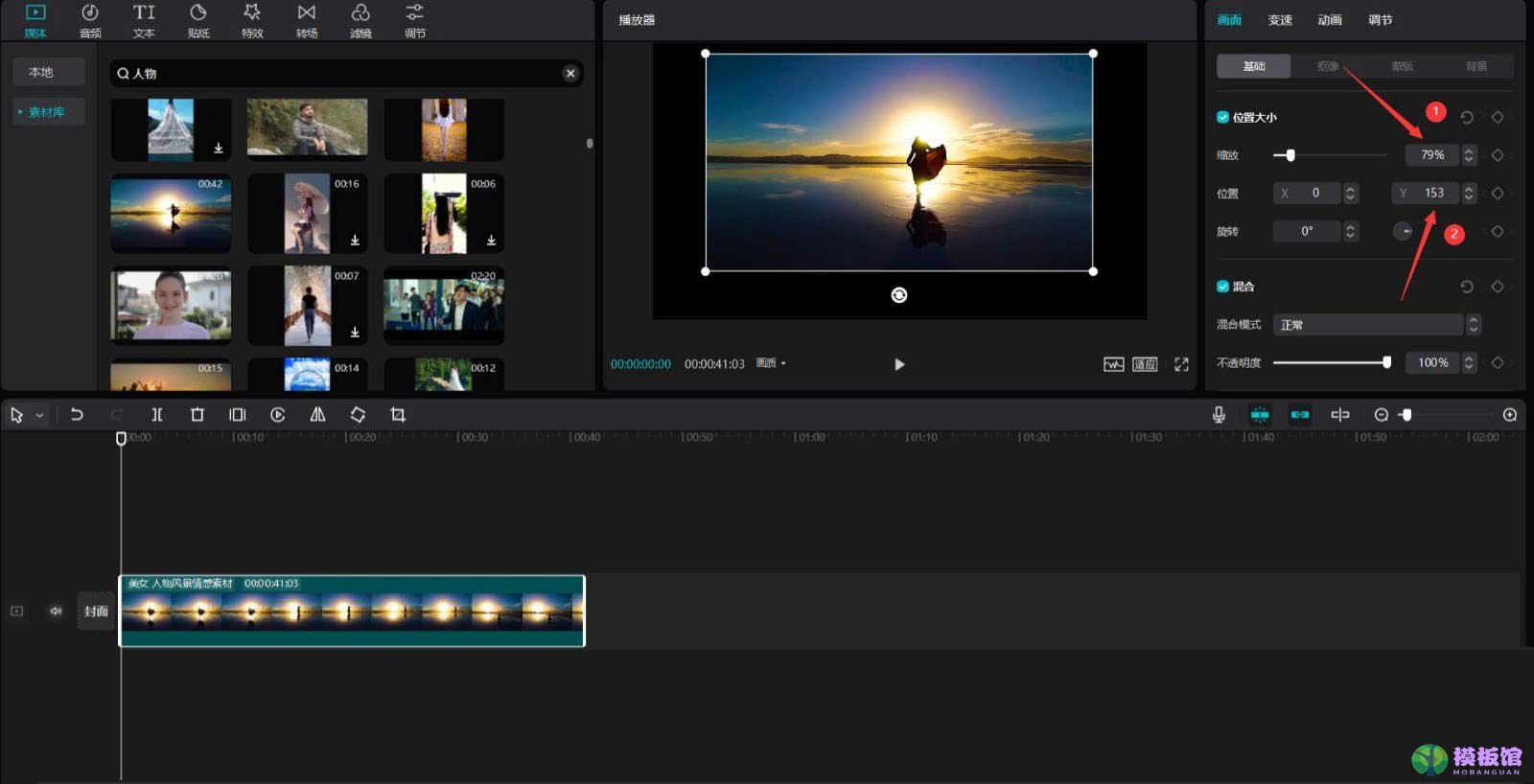Add keyframe for 不透明度 opacity
Viewport: 1534px width, 784px height.
(x=1498, y=362)
